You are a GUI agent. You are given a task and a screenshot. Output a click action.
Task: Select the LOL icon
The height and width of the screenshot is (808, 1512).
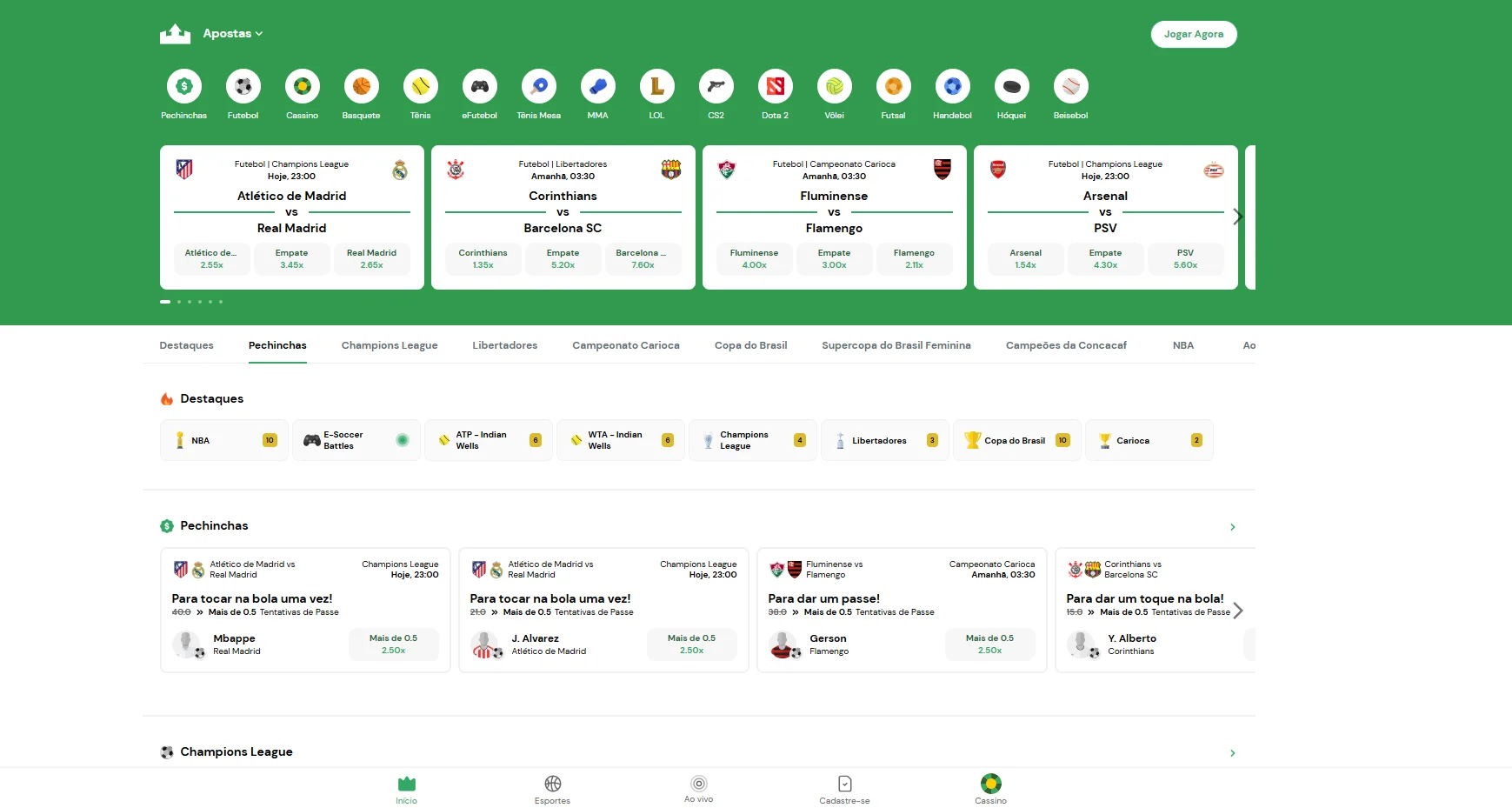[656, 86]
